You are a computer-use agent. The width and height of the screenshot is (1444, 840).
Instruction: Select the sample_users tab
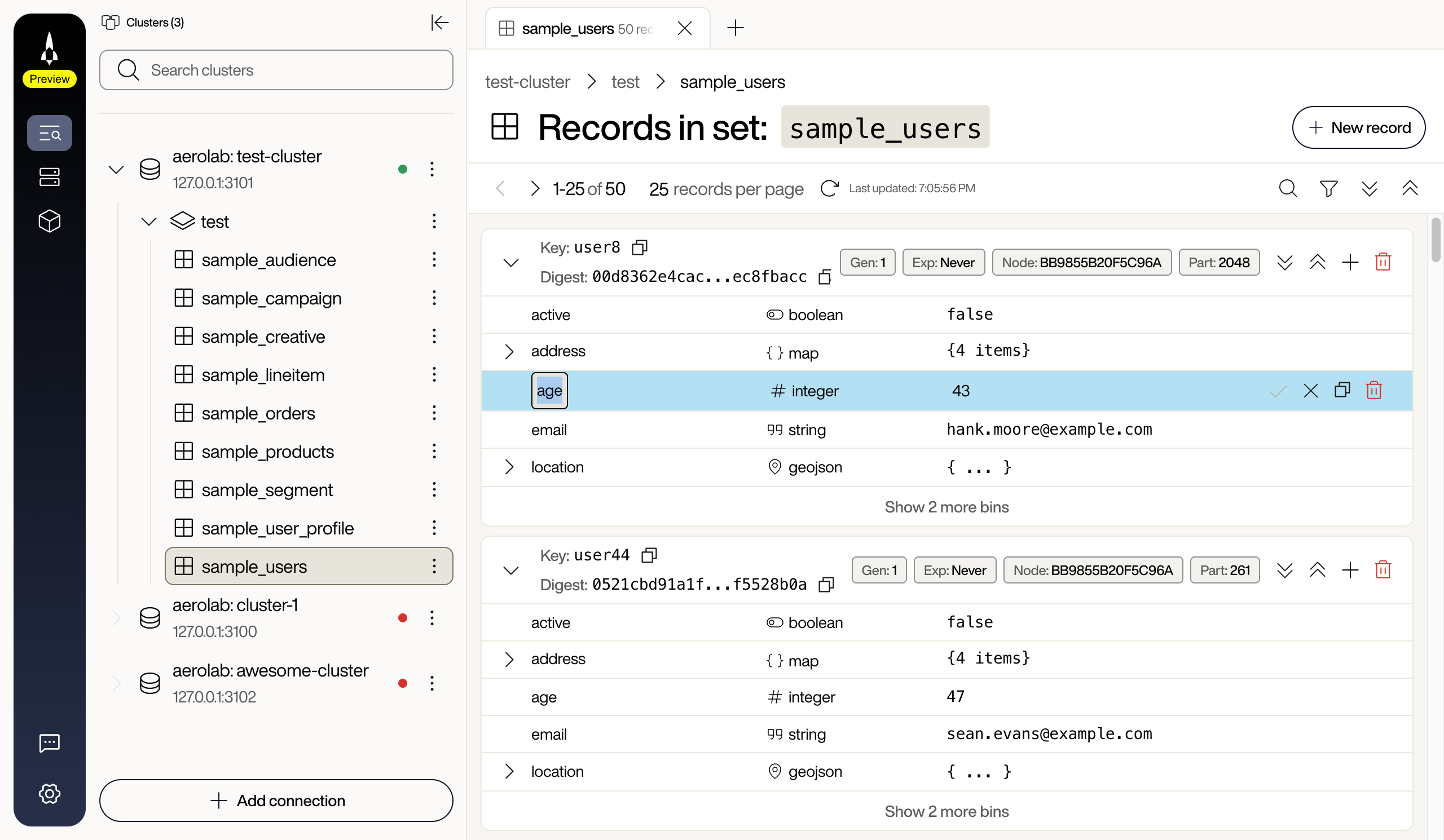tap(598, 28)
